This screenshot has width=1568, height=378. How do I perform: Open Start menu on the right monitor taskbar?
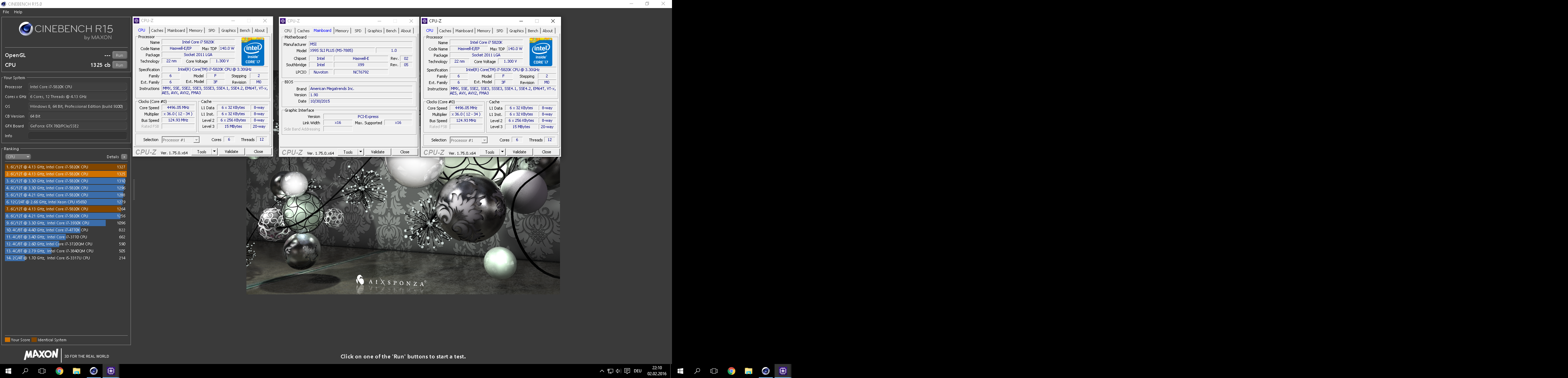point(680,371)
